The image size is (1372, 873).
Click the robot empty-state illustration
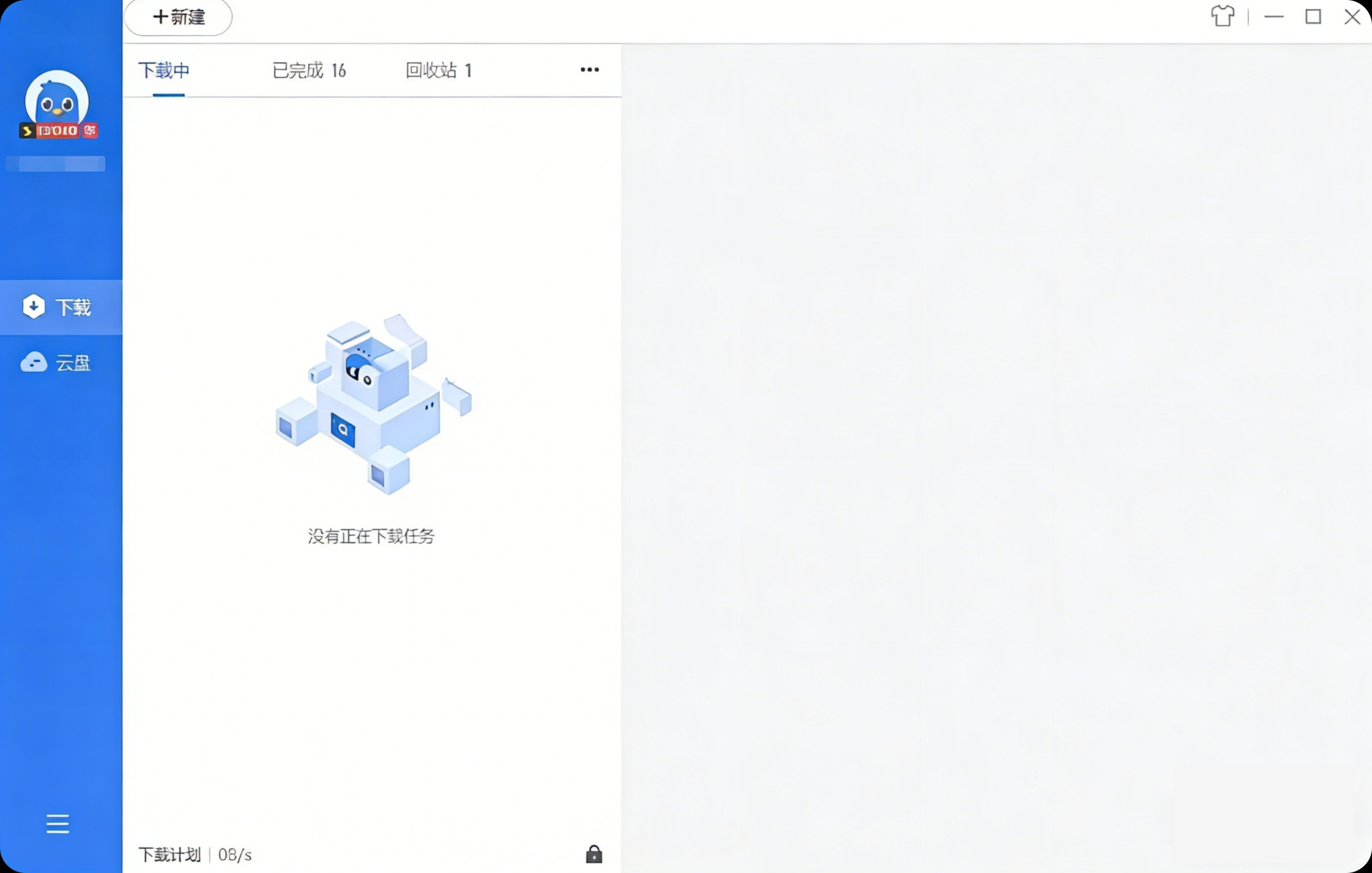373,404
